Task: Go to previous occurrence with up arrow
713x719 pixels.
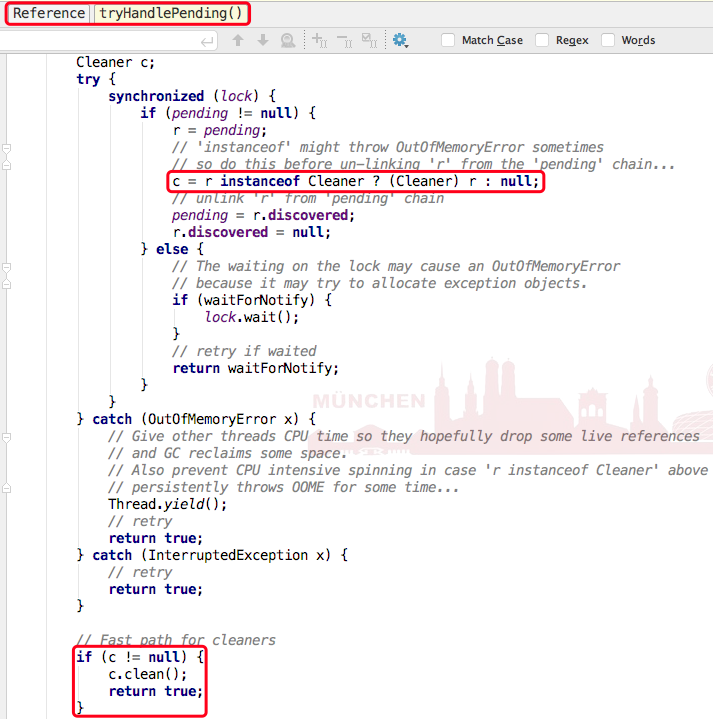Action: (238, 40)
